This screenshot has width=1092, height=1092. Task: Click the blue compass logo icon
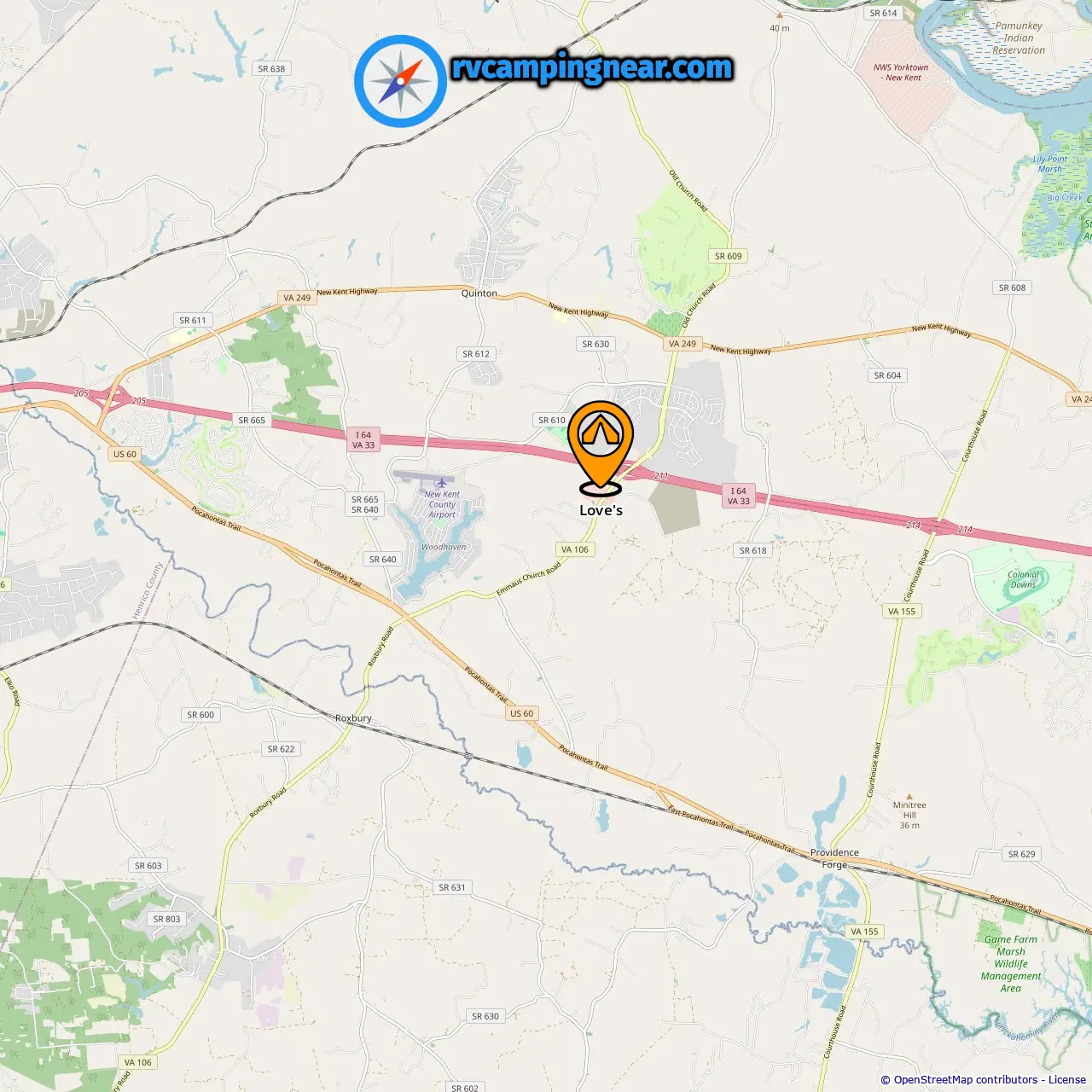tap(400, 81)
